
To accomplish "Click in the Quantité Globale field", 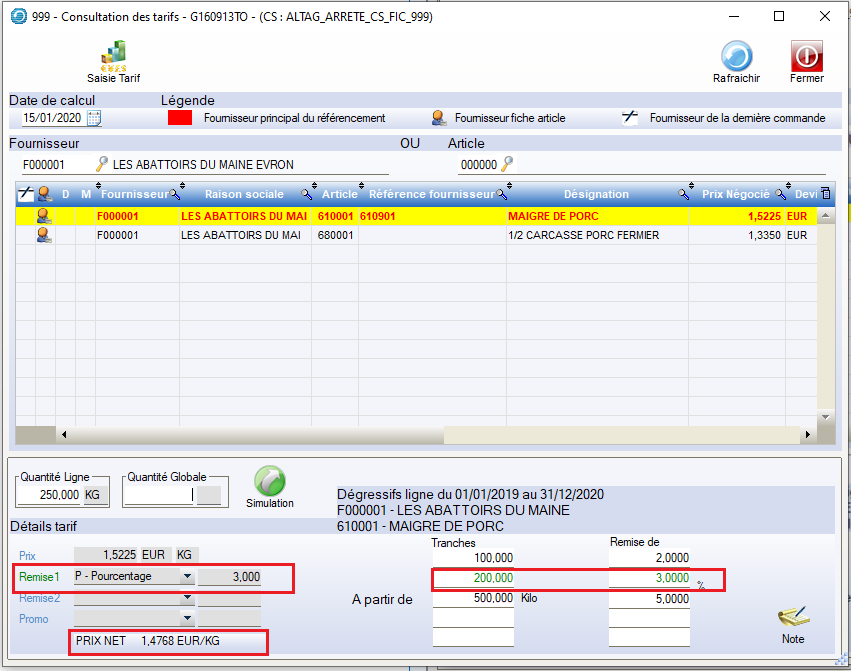I will (x=160, y=494).
